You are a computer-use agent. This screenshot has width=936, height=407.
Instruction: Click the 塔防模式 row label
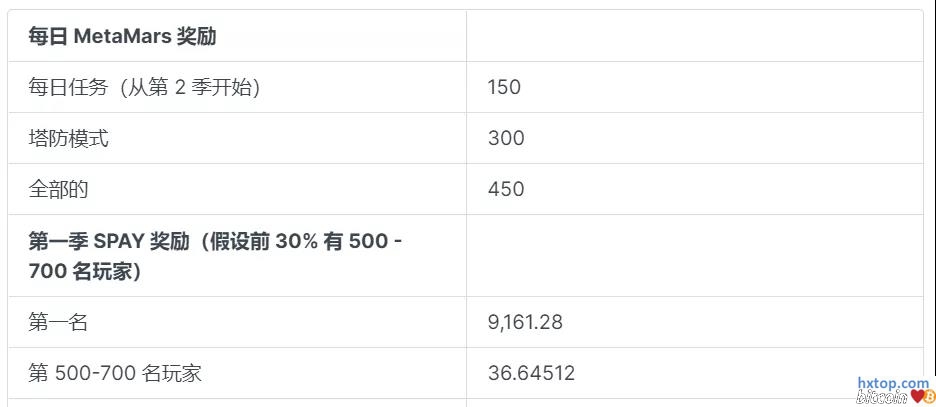click(x=69, y=138)
